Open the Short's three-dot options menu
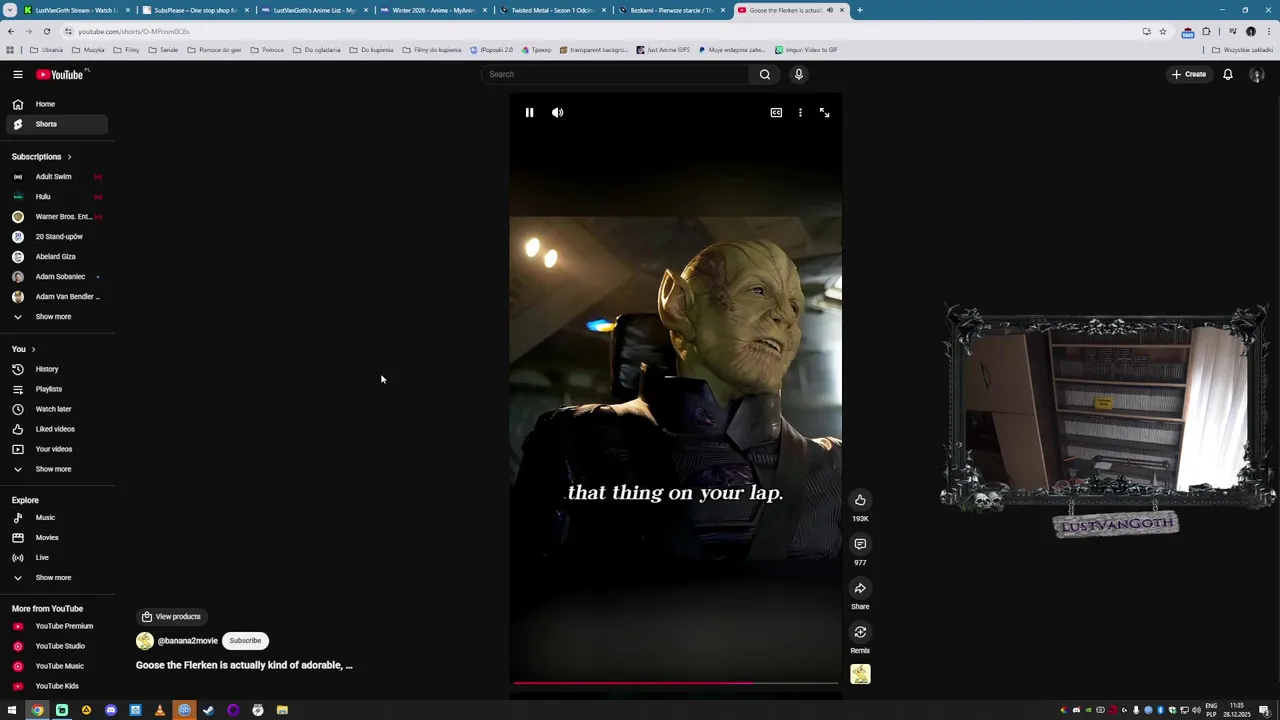Screen dimensions: 1280x720 click(800, 113)
